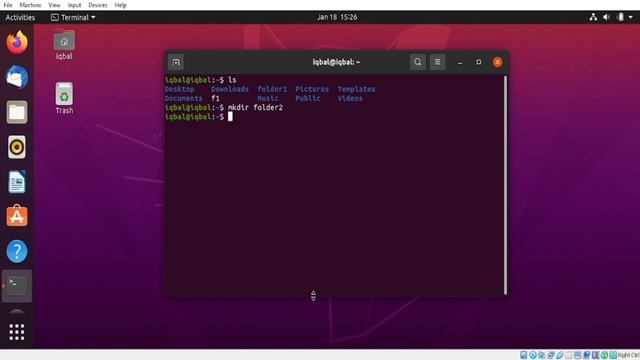Viewport: 640px width, 360px height.
Task: Open Activities overview
Action: tap(20, 17)
